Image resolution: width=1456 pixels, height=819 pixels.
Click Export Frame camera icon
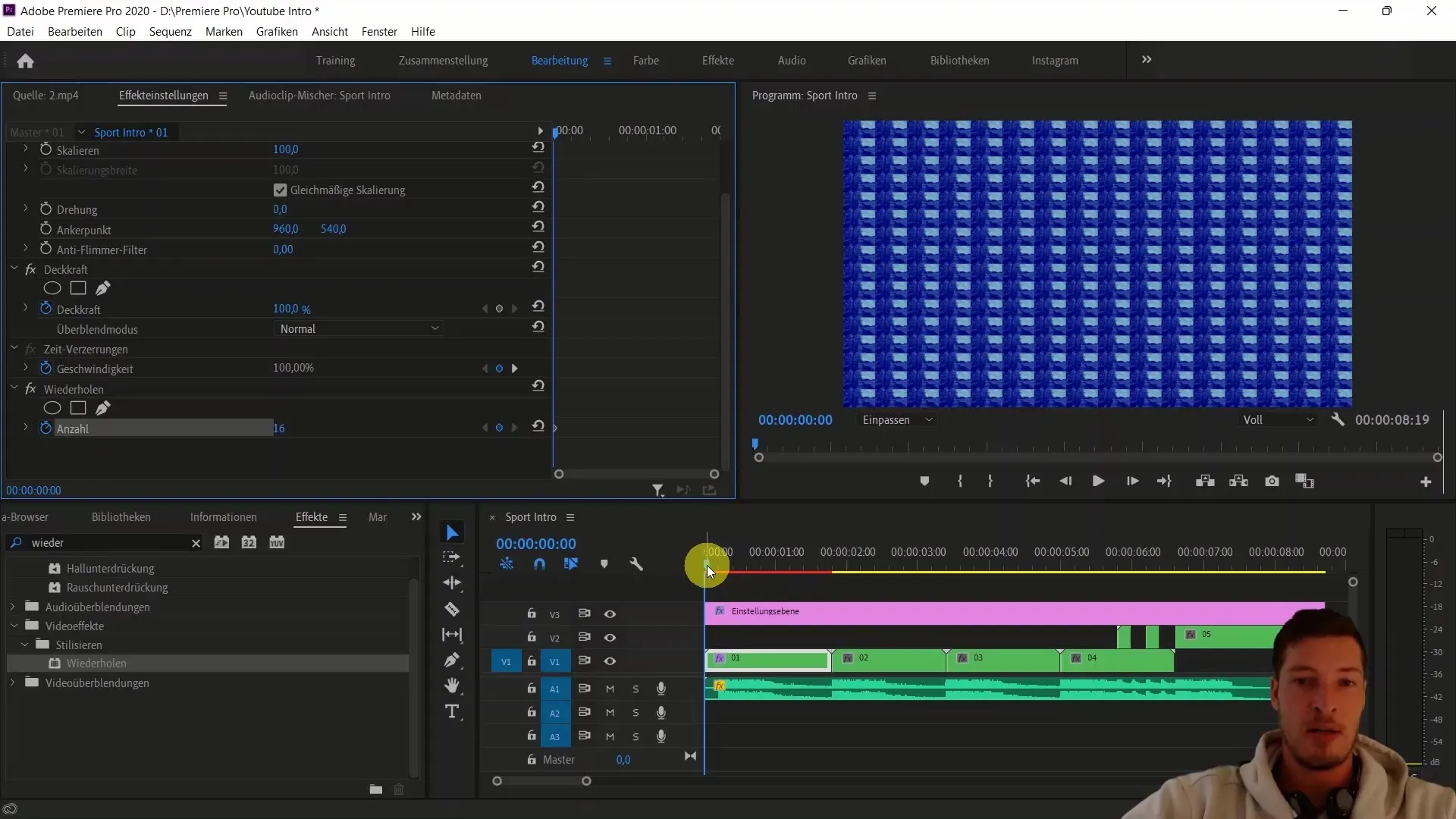(x=1272, y=482)
